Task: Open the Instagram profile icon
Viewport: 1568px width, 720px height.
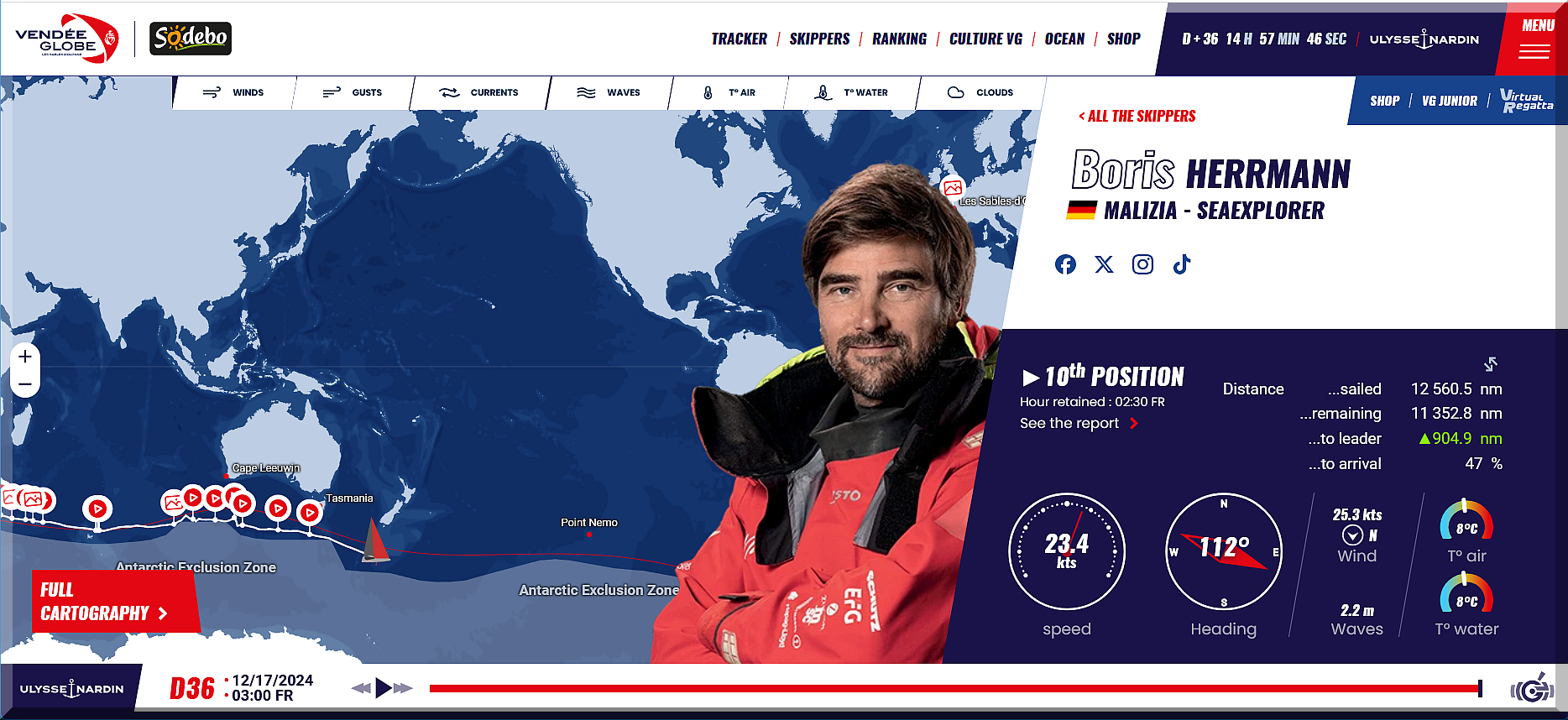Action: click(1142, 264)
